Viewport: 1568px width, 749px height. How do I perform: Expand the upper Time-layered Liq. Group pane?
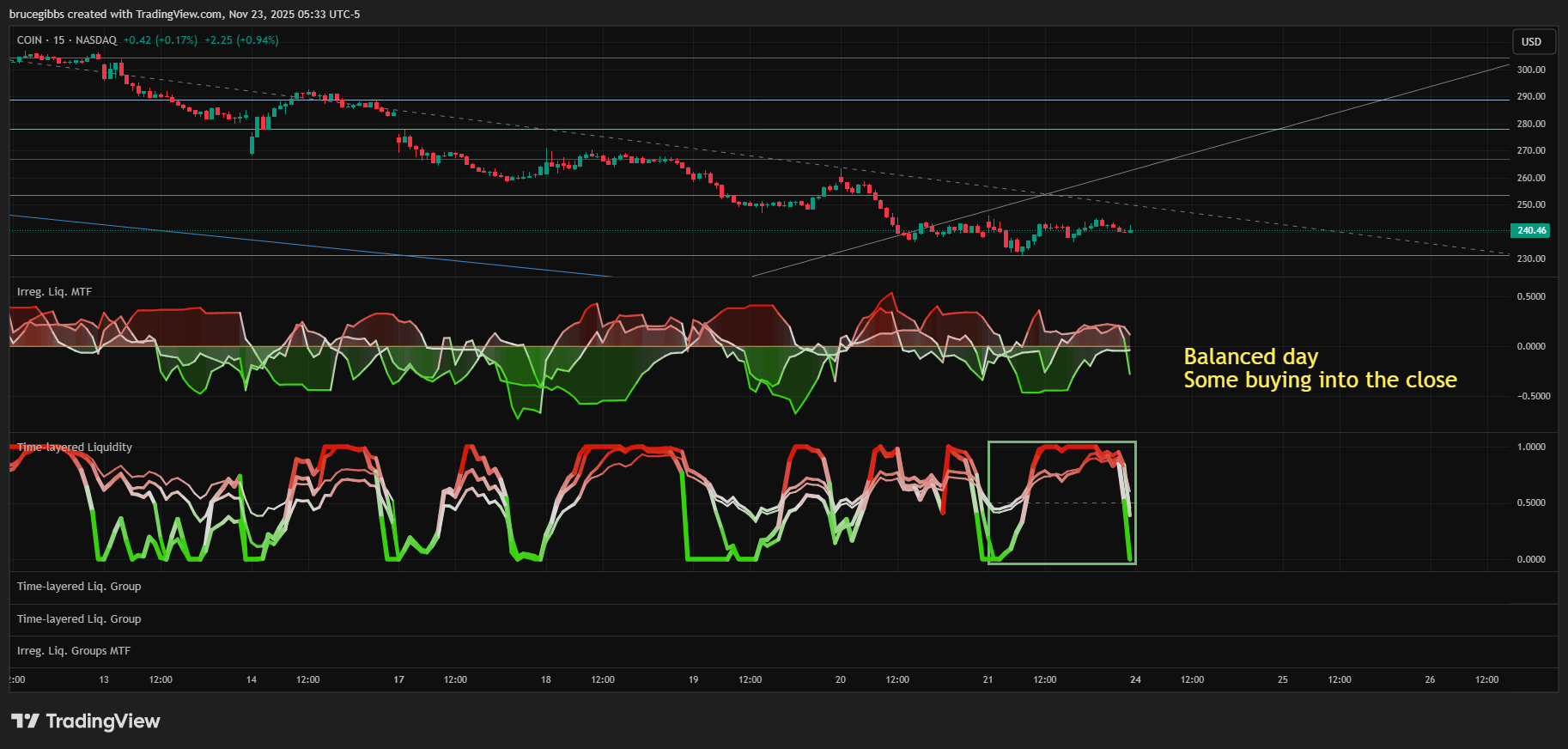pos(79,587)
